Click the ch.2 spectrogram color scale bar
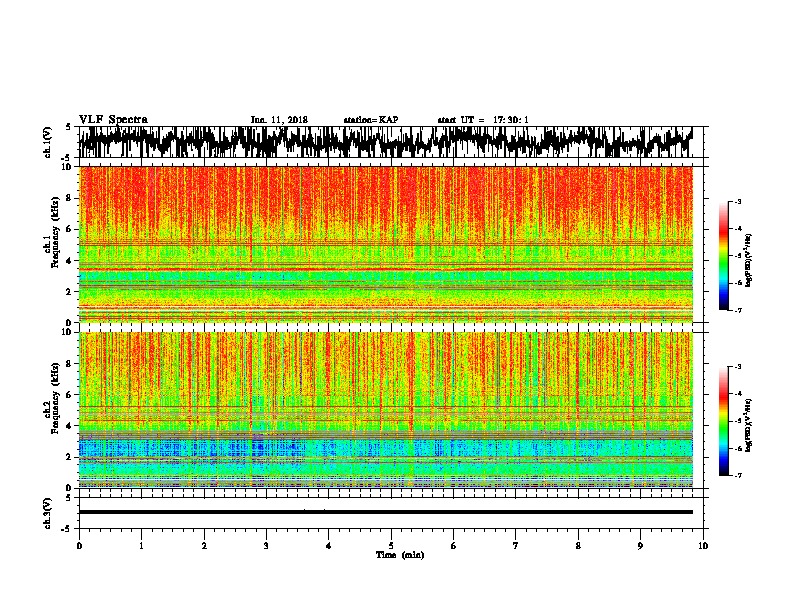Image resolution: width=792 pixels, height=612 pixels. [x=723, y=421]
